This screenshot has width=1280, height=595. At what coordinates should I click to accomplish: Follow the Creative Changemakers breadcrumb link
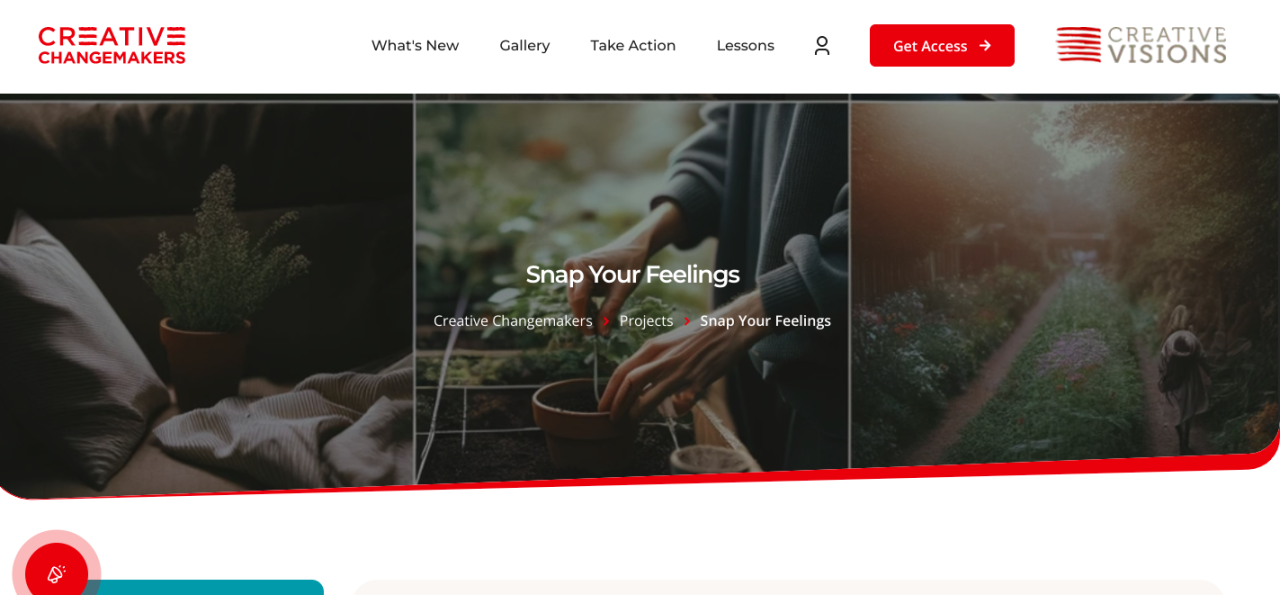pos(513,321)
